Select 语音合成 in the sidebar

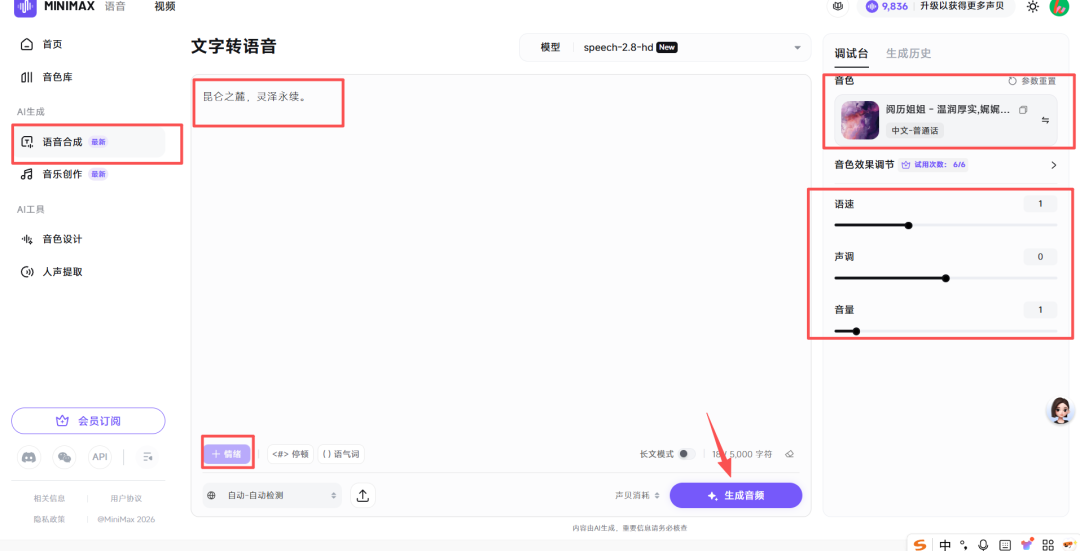[90, 142]
